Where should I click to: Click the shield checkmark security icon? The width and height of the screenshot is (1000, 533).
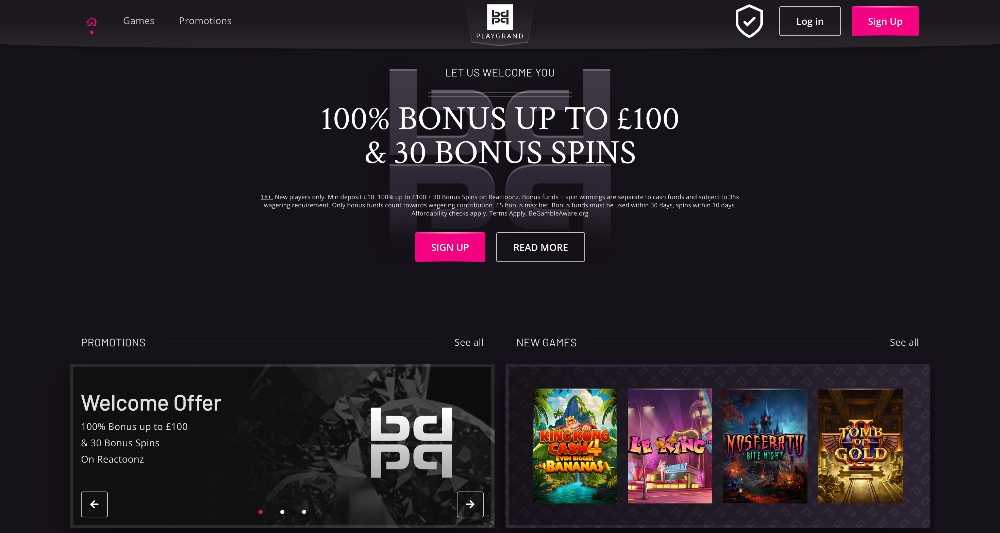[x=749, y=22]
